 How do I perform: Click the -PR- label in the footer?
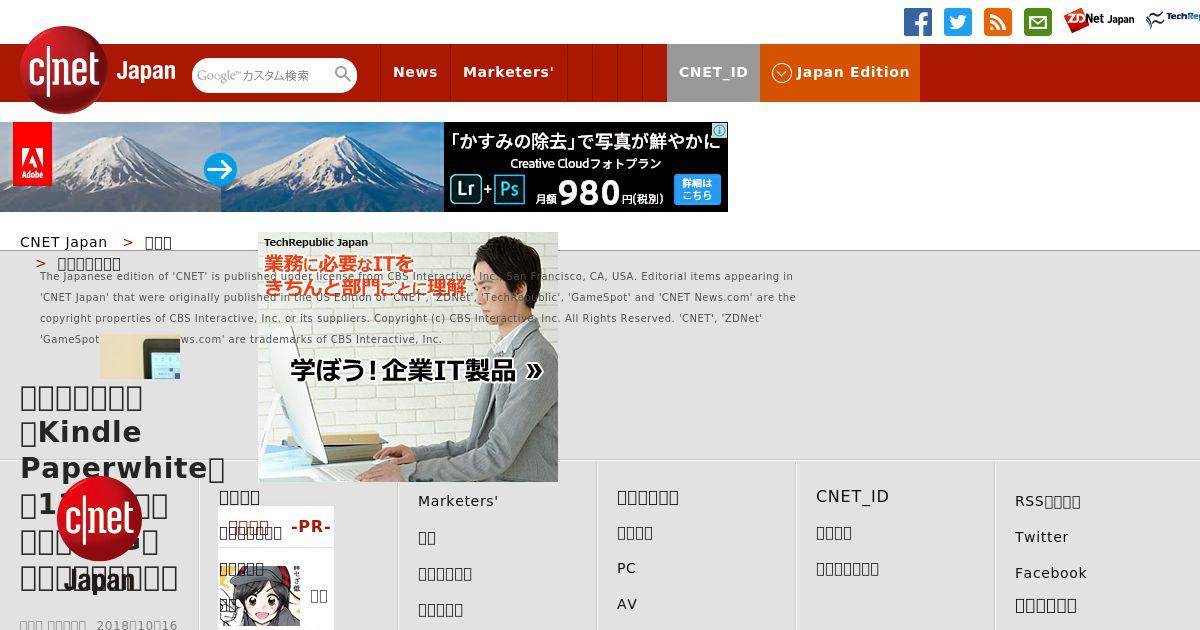tap(311, 526)
